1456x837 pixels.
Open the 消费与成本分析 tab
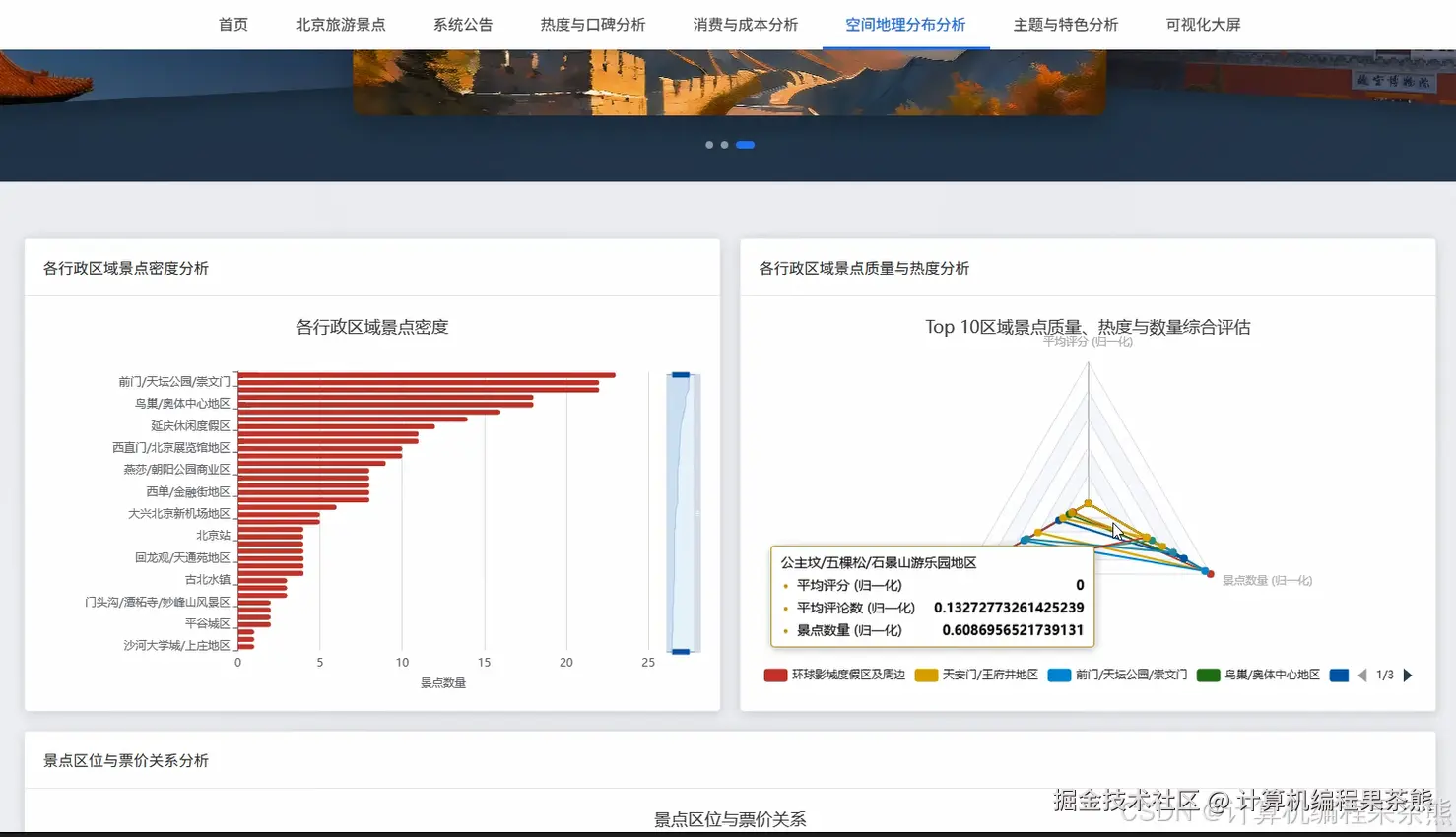(x=745, y=24)
